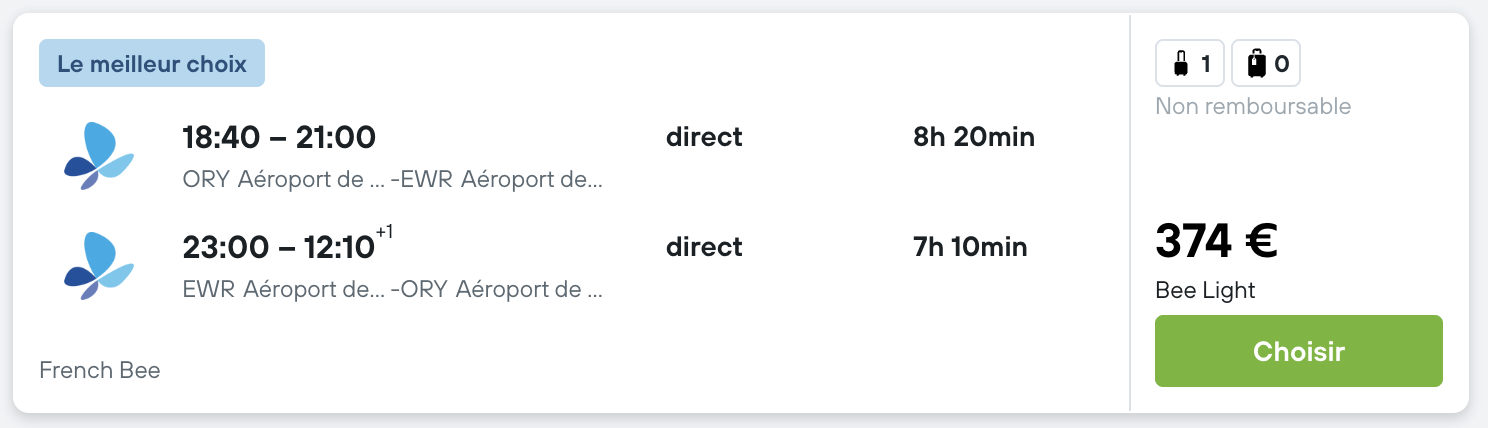Image resolution: width=1488 pixels, height=428 pixels.
Task: Select the cabin bag allowance icon
Action: tap(1181, 64)
